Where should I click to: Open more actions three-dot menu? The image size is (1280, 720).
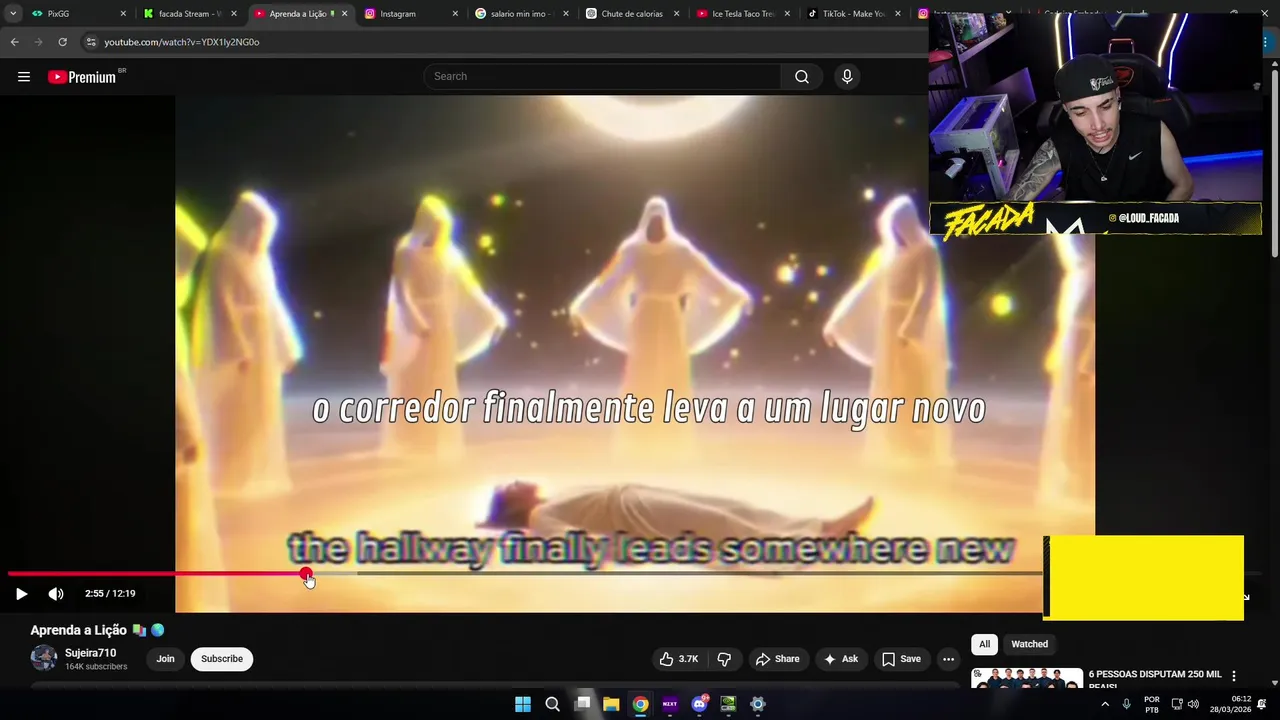pos(948,659)
